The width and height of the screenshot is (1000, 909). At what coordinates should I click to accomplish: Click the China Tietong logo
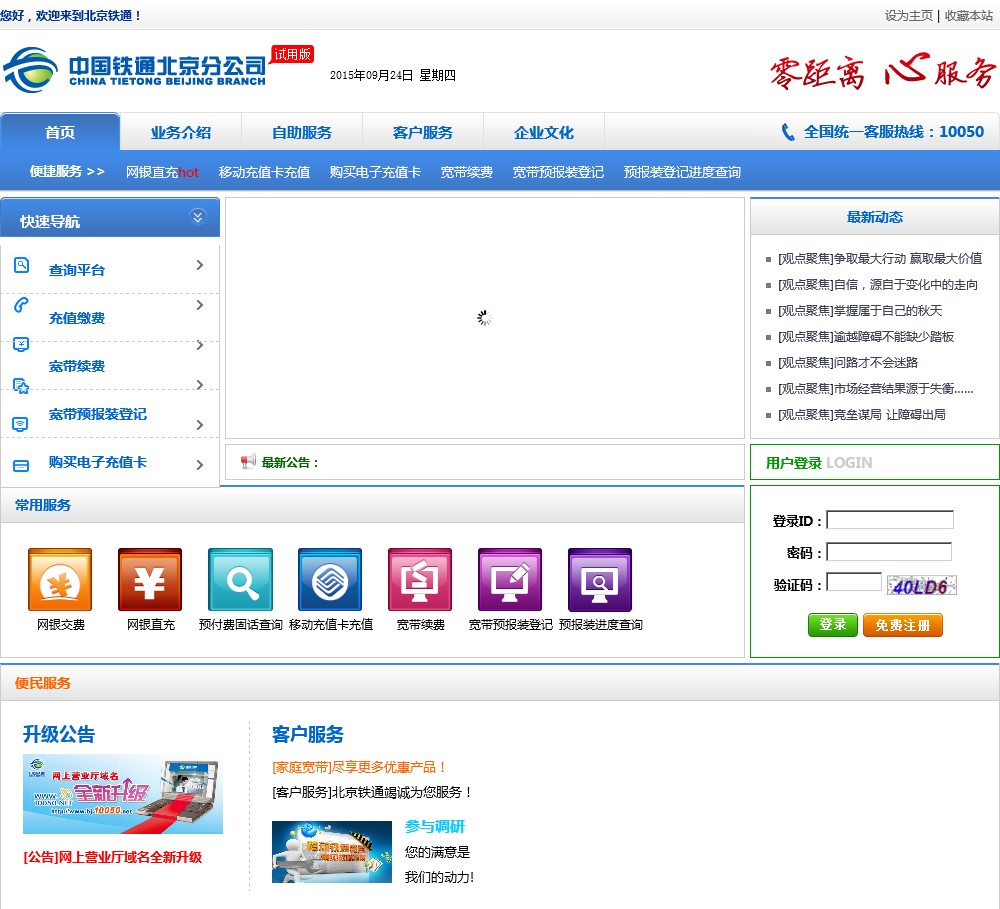click(135, 70)
